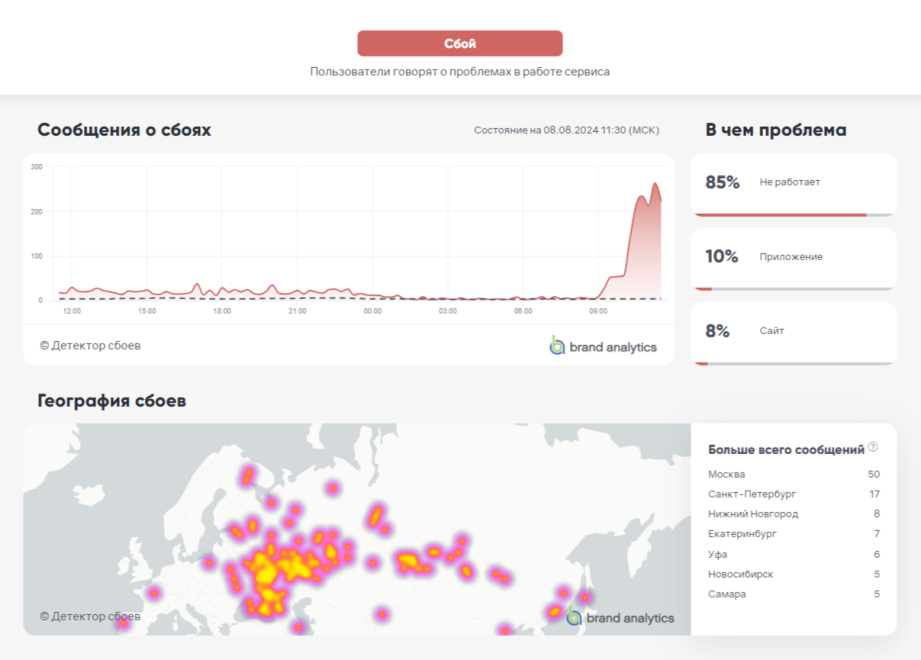
Task: Click the Brand Analytics logo under the chart
Action: point(603,346)
